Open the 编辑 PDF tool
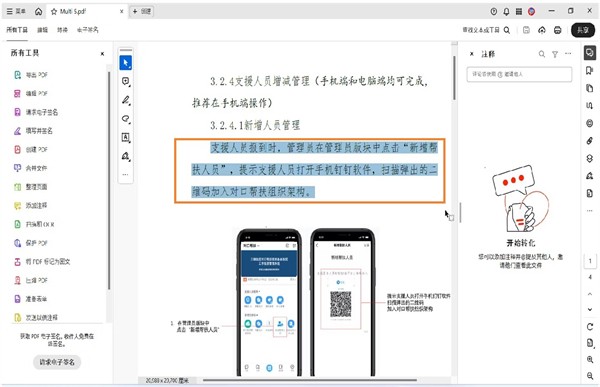 click(x=31, y=93)
